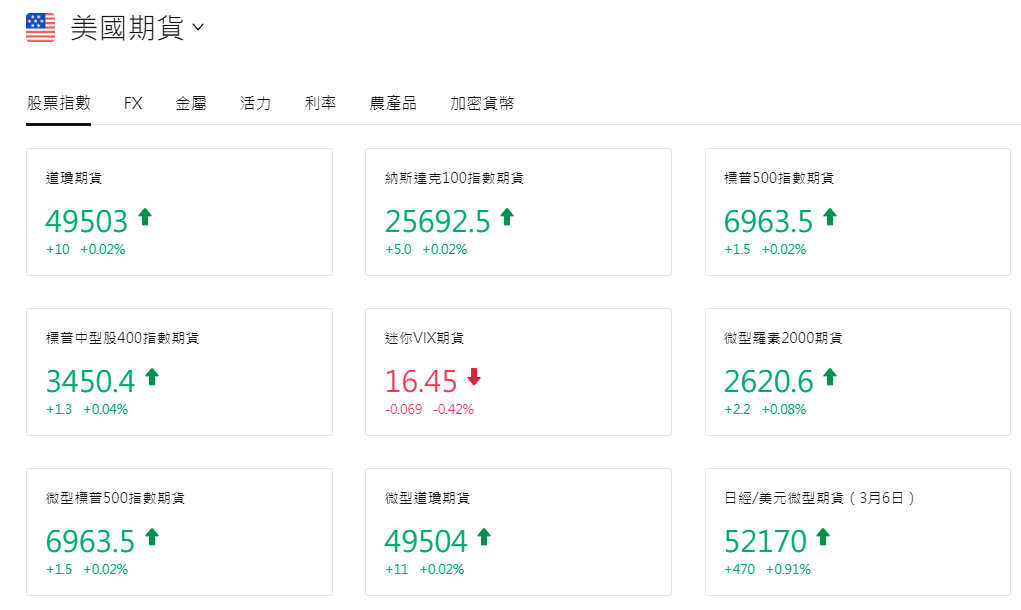
Task: Select the 利率 tab
Action: [319, 102]
